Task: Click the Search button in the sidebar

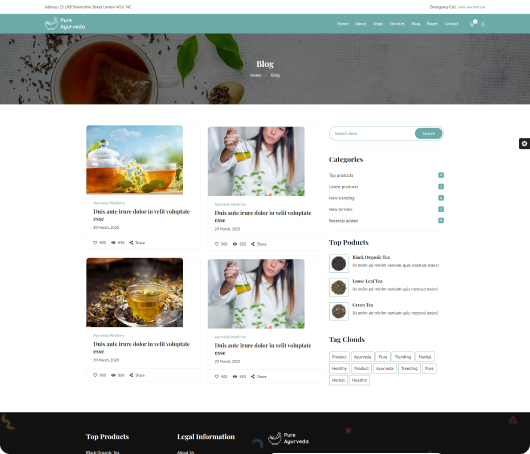Action: (428, 134)
